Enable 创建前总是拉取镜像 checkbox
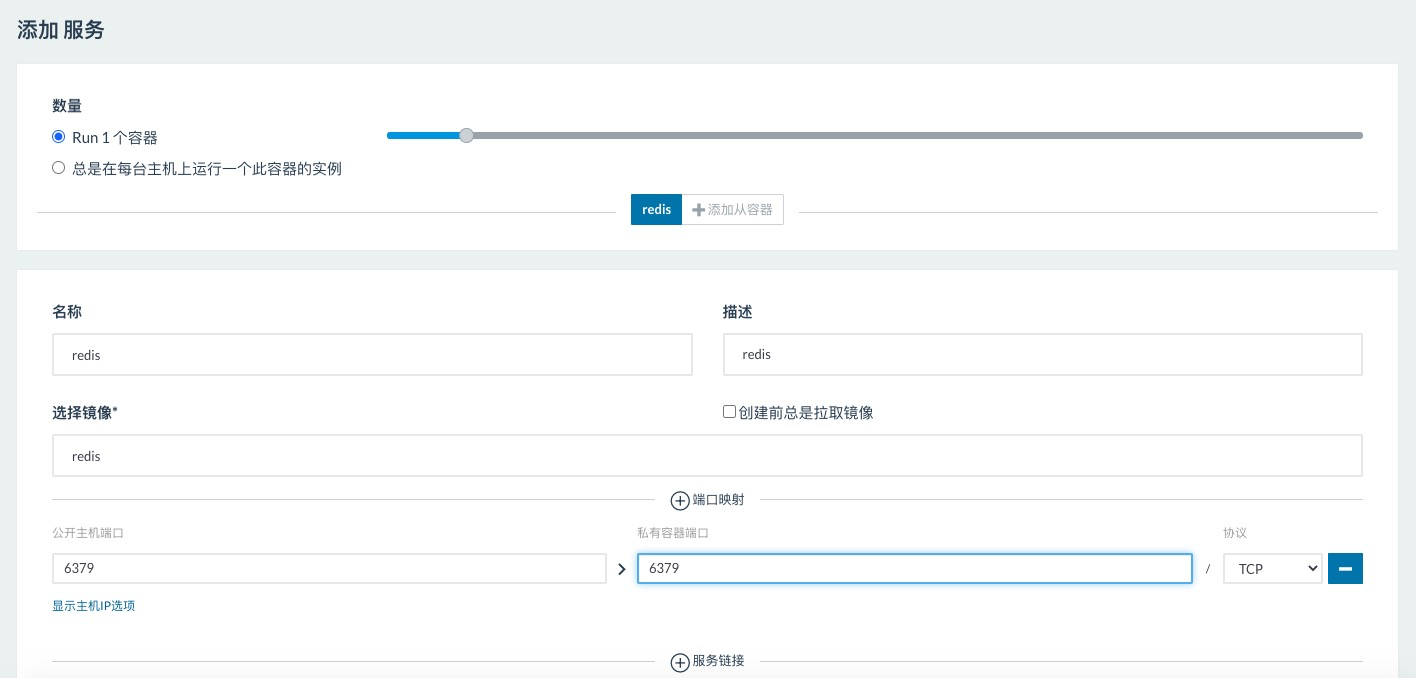The width and height of the screenshot is (1416, 678). 729,411
